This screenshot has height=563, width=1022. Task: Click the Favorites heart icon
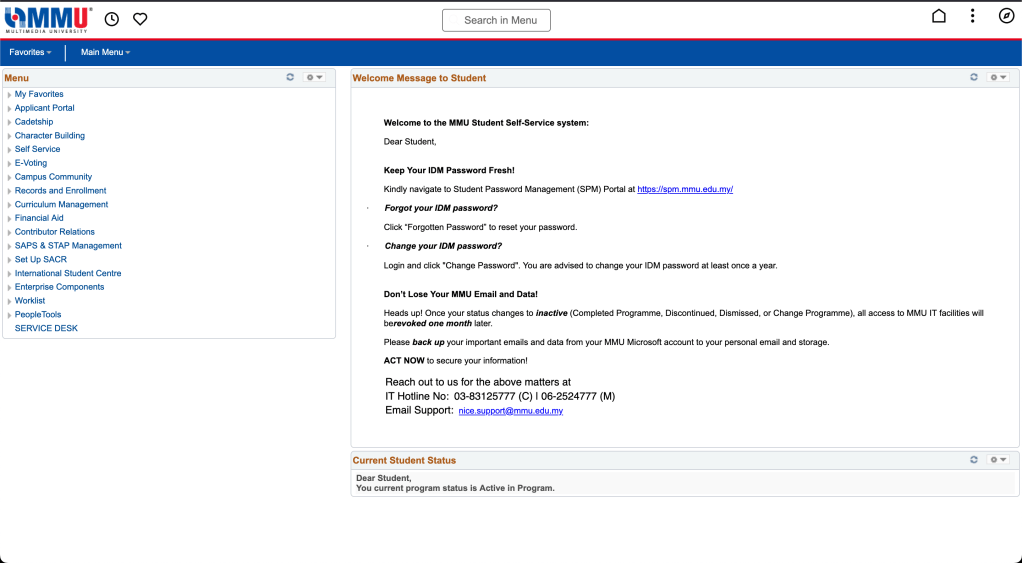tap(140, 19)
